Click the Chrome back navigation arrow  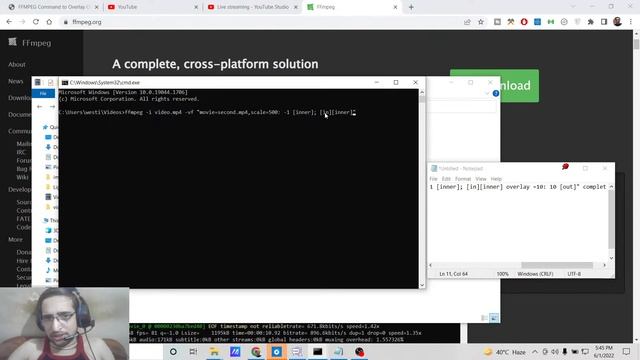coord(9,22)
